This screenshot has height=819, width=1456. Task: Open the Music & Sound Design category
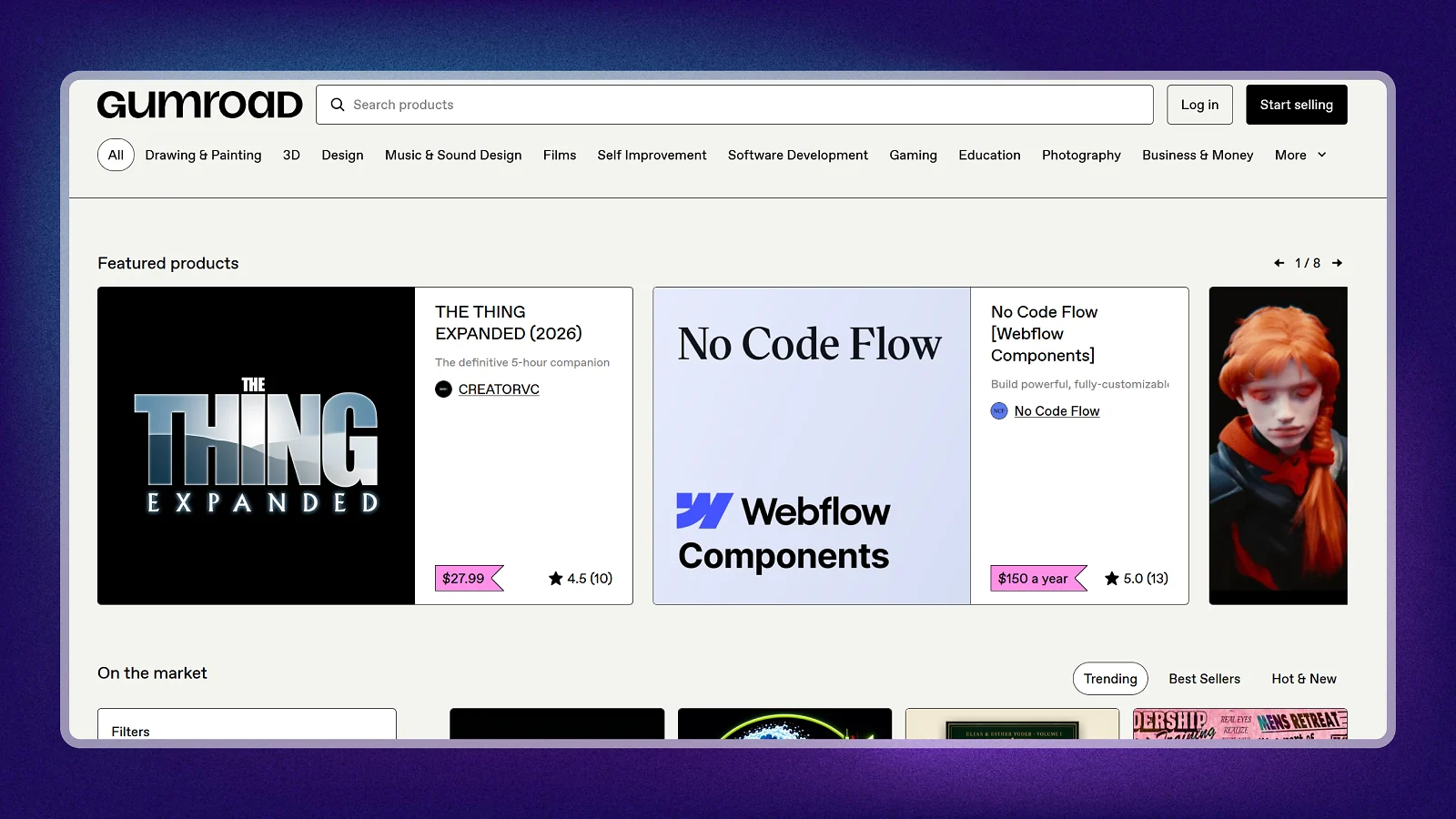(x=453, y=155)
